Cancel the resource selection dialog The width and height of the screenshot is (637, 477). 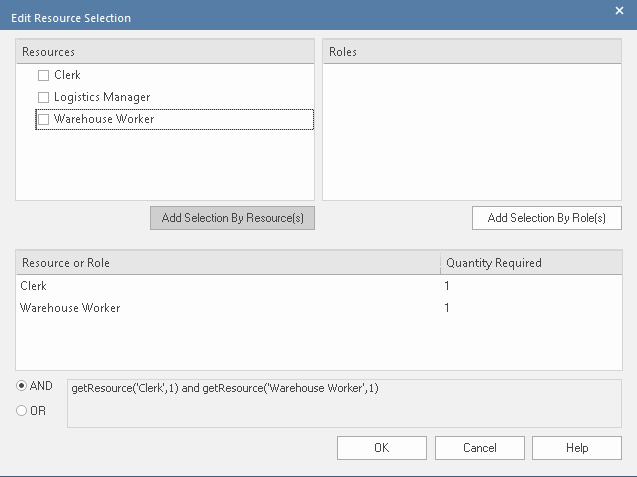(x=479, y=448)
